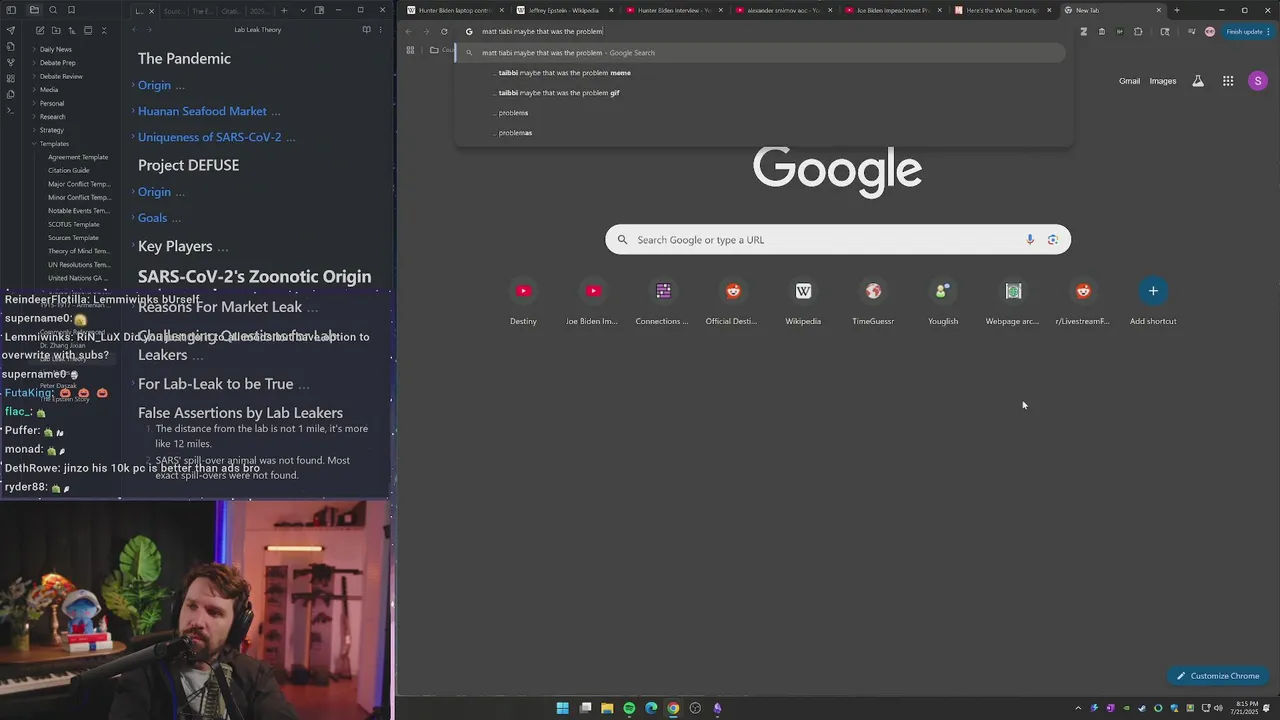Switch to Here's the Whole Transcript tab
Image resolution: width=1280 pixels, height=720 pixels.
click(x=1002, y=10)
